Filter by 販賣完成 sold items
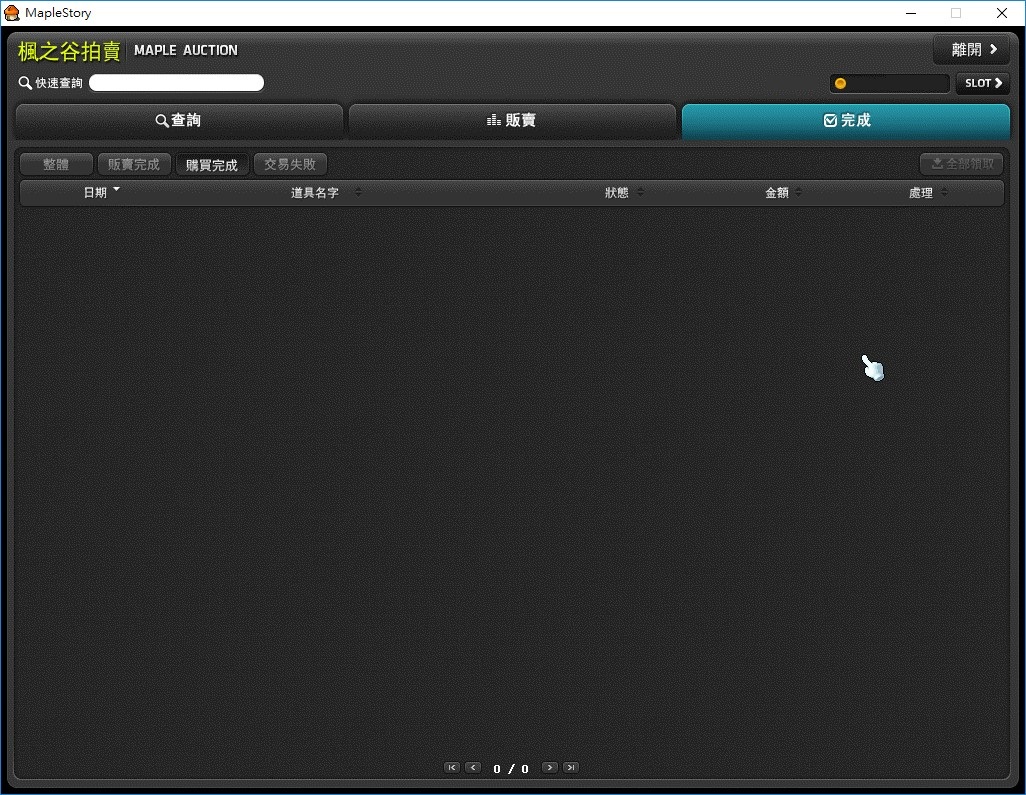The width and height of the screenshot is (1026, 795). (x=134, y=165)
